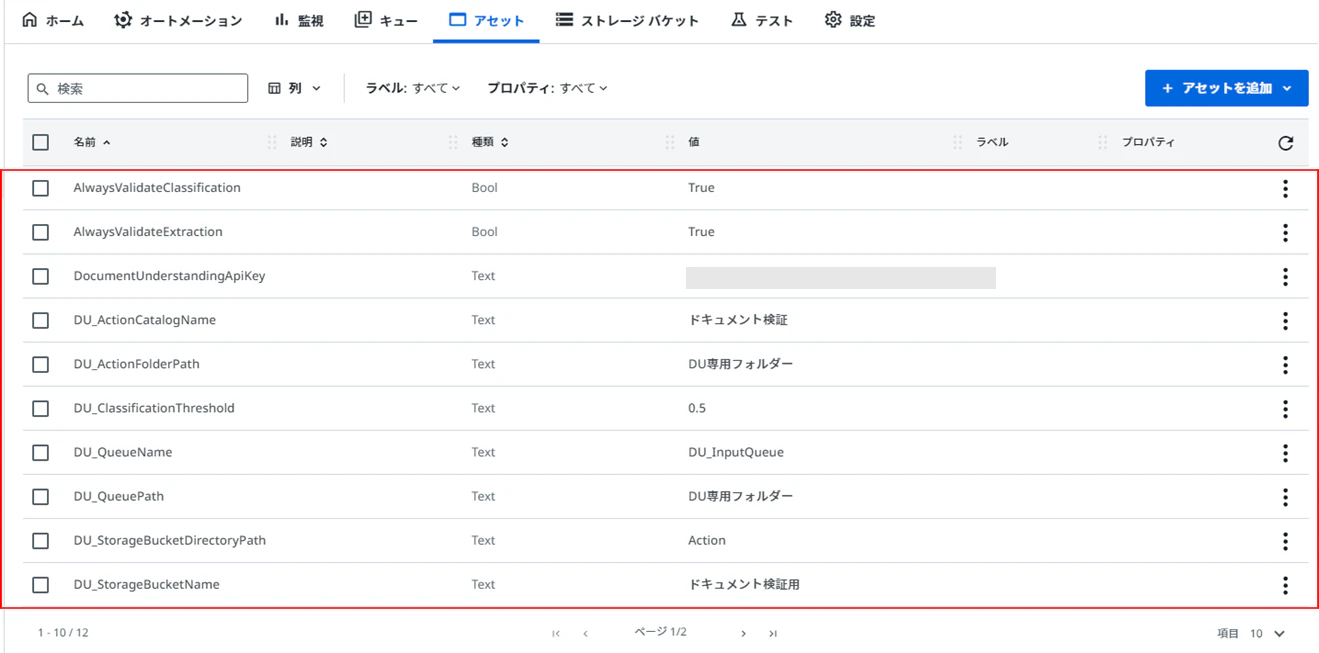The image size is (1319, 653).
Task: Click the 0.5 threshold value
Action: tap(697, 408)
